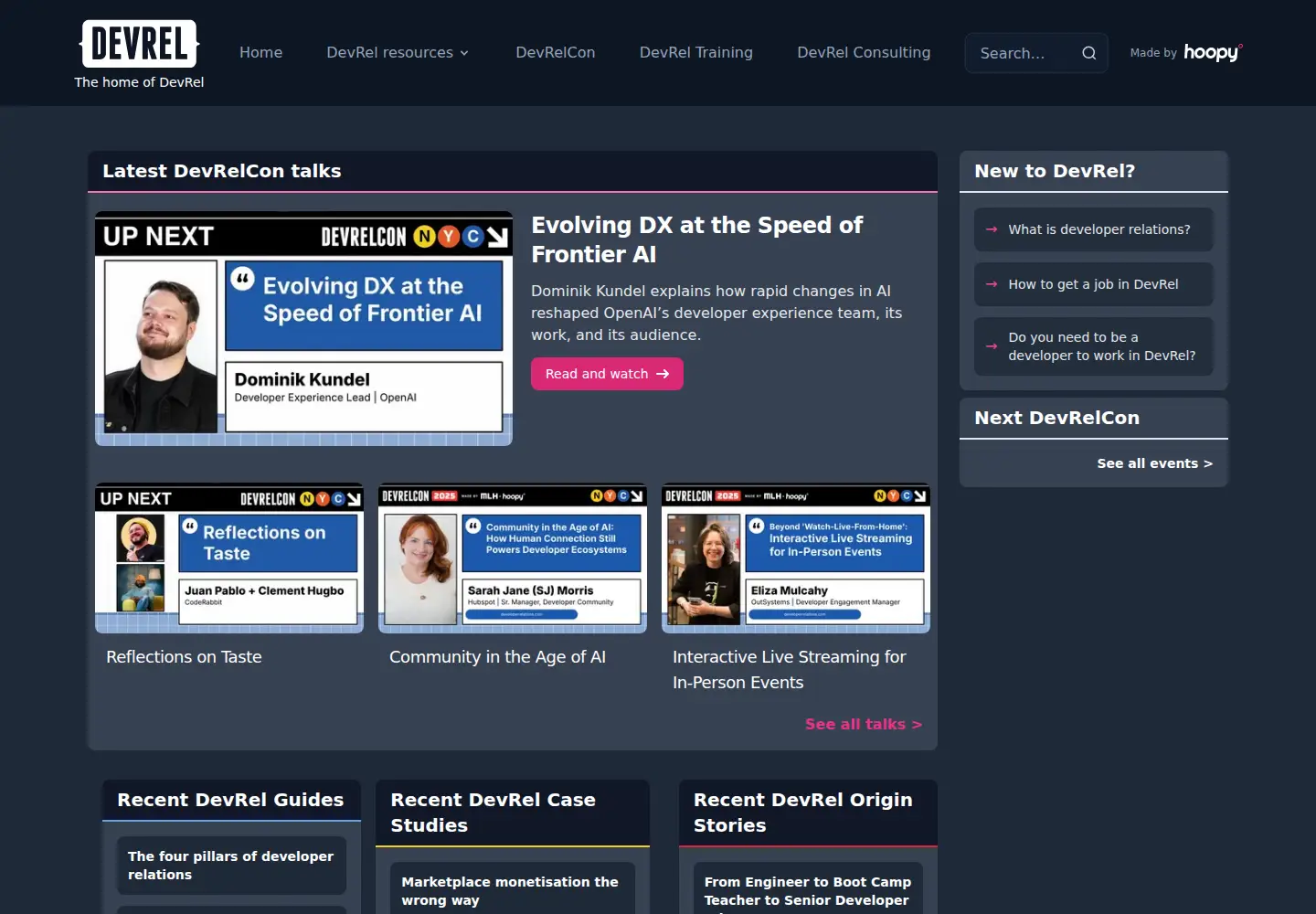Open the DevRelCon menu item
Screen dimensions: 1316x914
click(555, 52)
